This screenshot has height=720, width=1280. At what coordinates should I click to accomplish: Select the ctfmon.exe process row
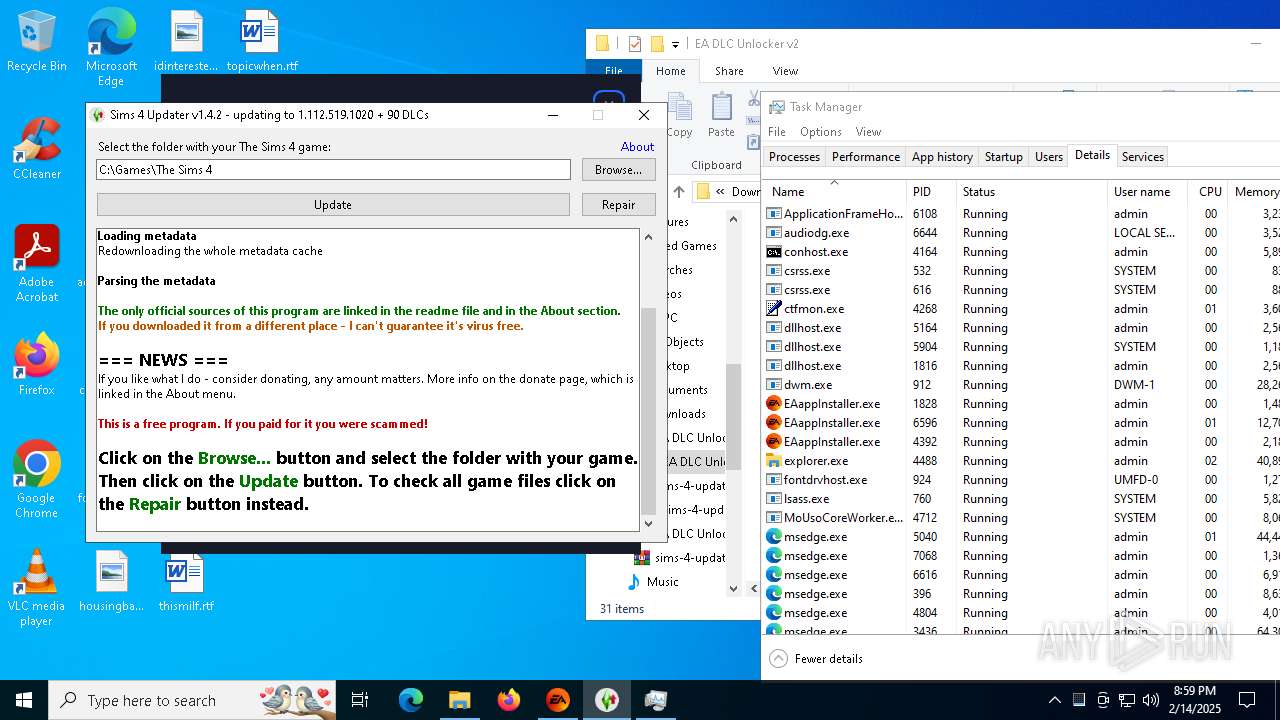point(1022,309)
